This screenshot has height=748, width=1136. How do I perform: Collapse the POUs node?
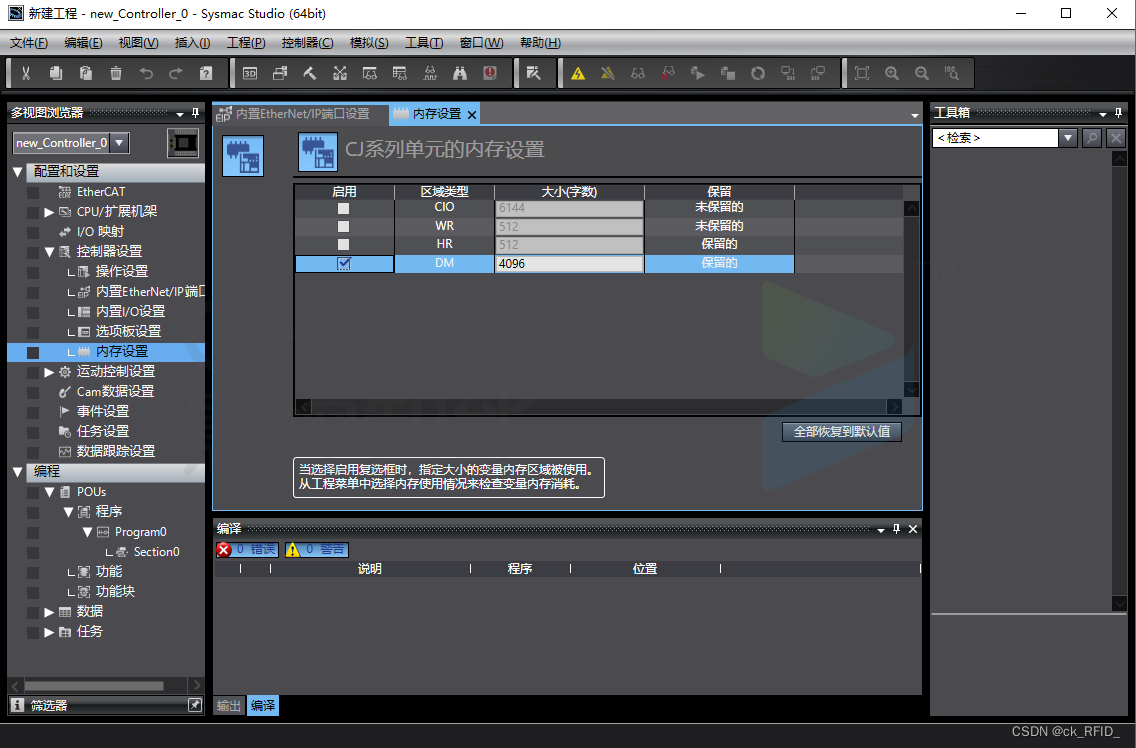pos(49,492)
